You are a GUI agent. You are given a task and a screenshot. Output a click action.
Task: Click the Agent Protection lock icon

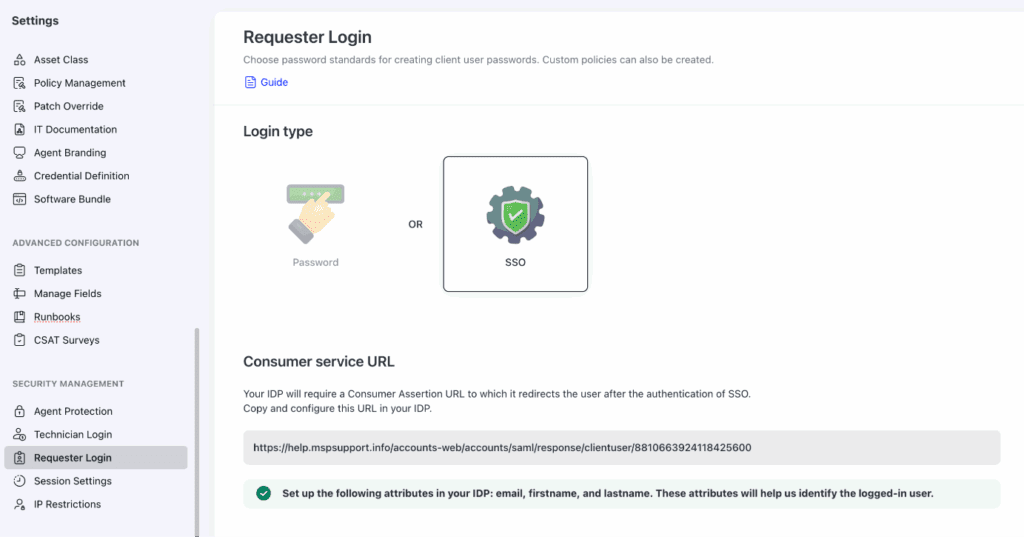click(19, 411)
